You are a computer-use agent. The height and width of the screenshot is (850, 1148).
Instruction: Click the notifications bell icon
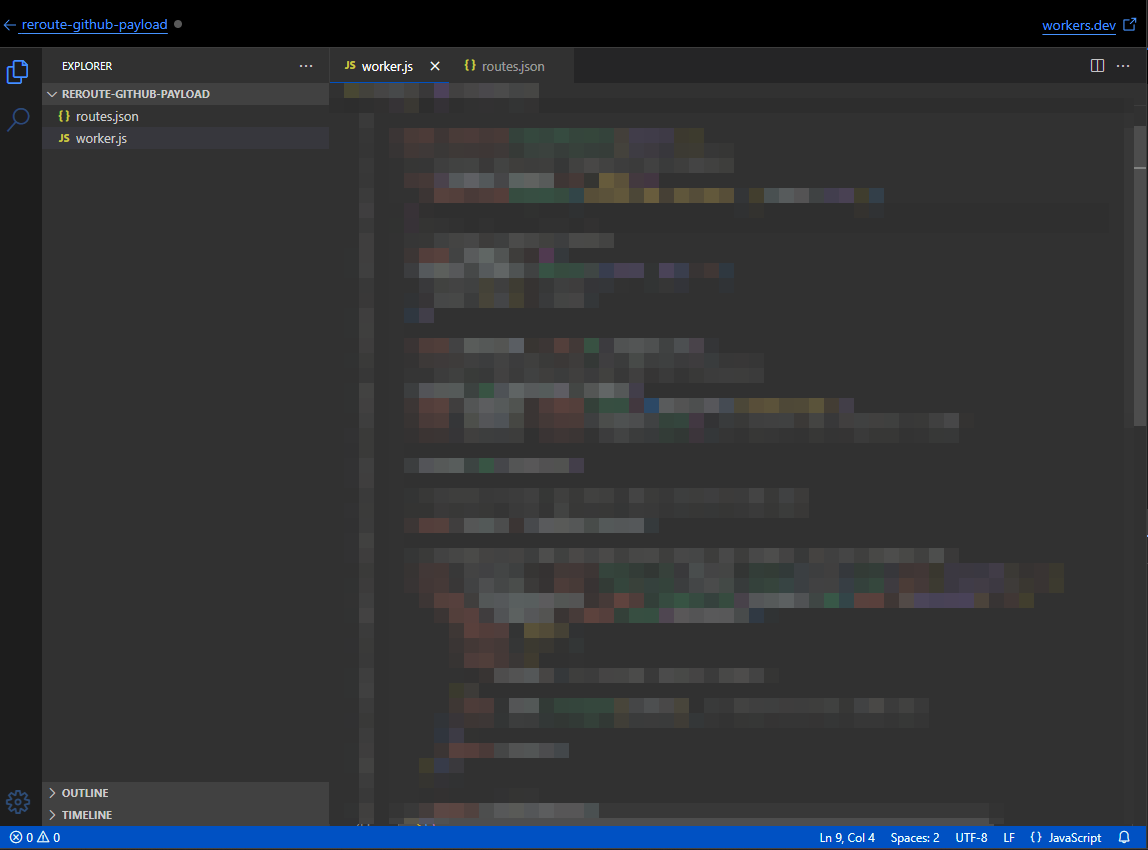point(1124,837)
